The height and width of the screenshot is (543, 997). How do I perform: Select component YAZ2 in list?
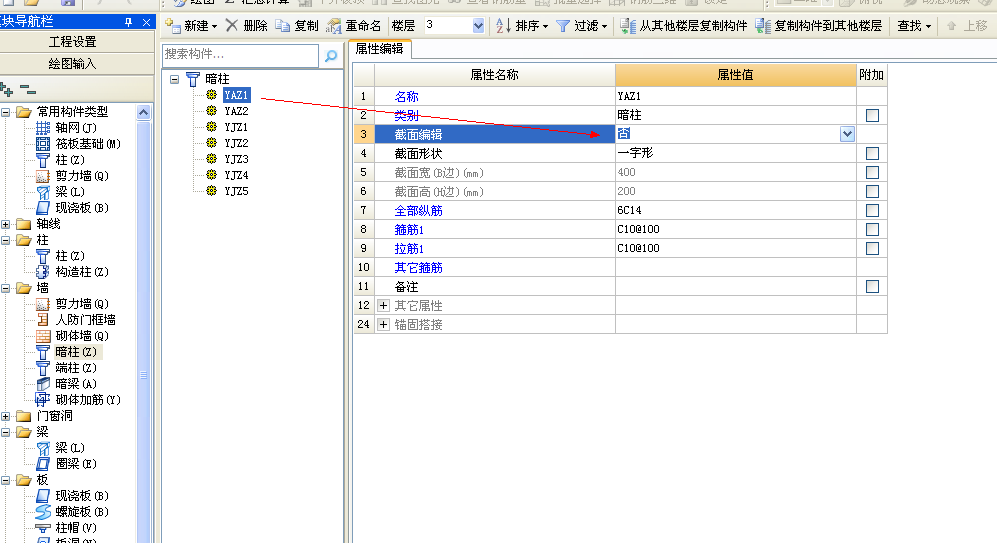coord(236,111)
